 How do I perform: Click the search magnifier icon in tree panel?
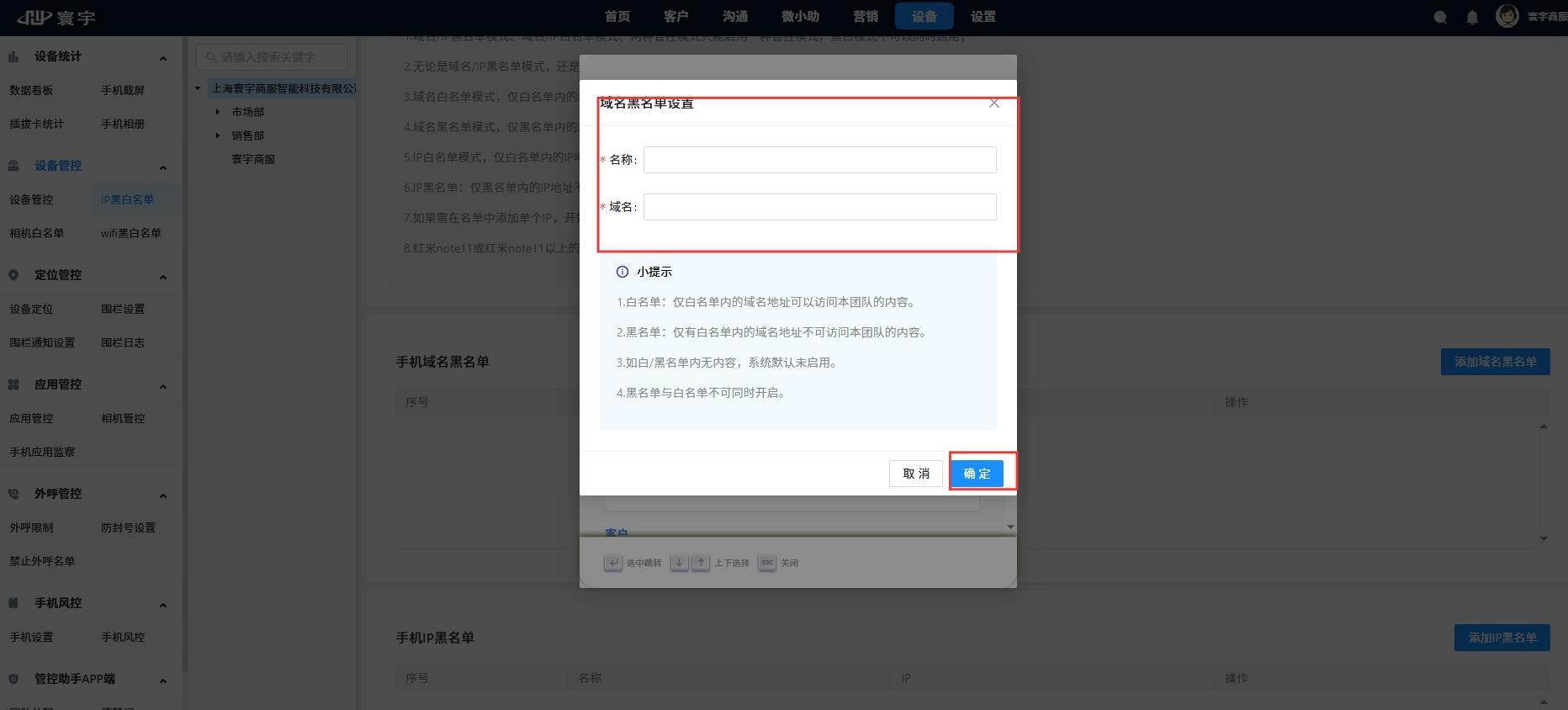211,57
